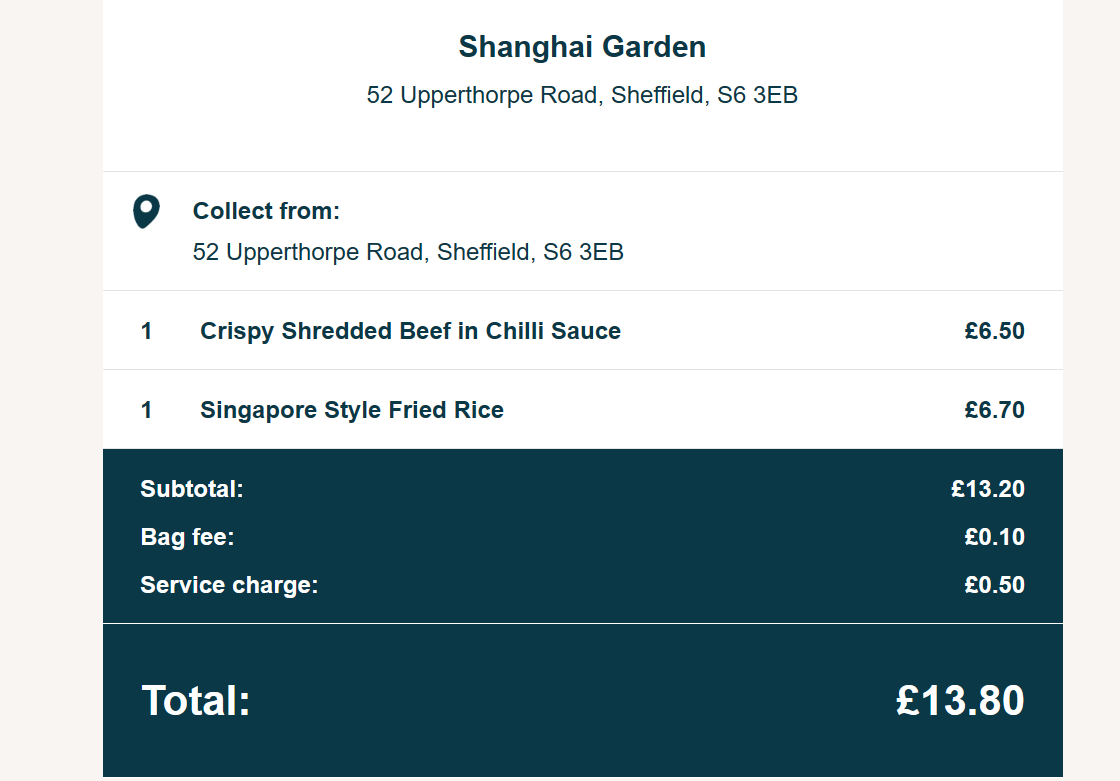Click the Crispy Shredded Beef in Chilli Sauce item
This screenshot has height=781, width=1120.
[x=410, y=331]
